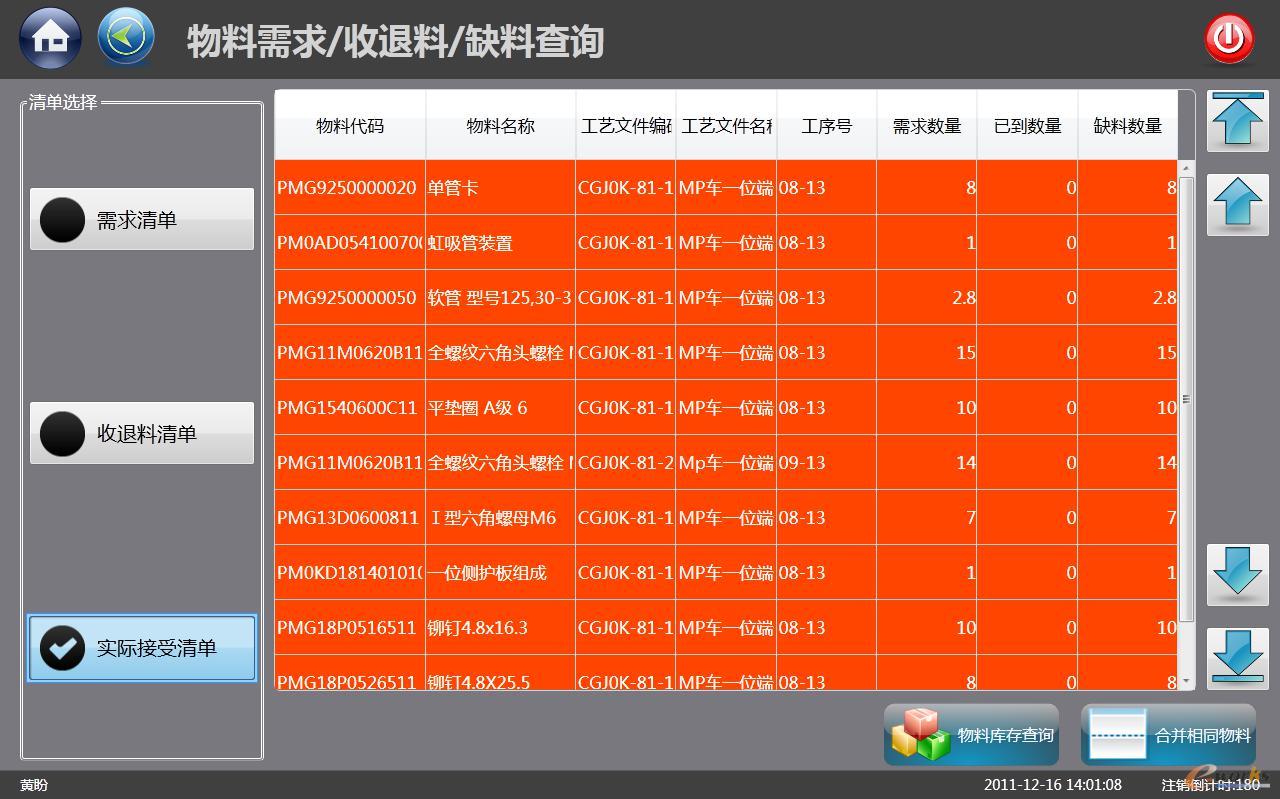Click the back navigation arrow icon
This screenshot has height=799, width=1280.
click(125, 37)
